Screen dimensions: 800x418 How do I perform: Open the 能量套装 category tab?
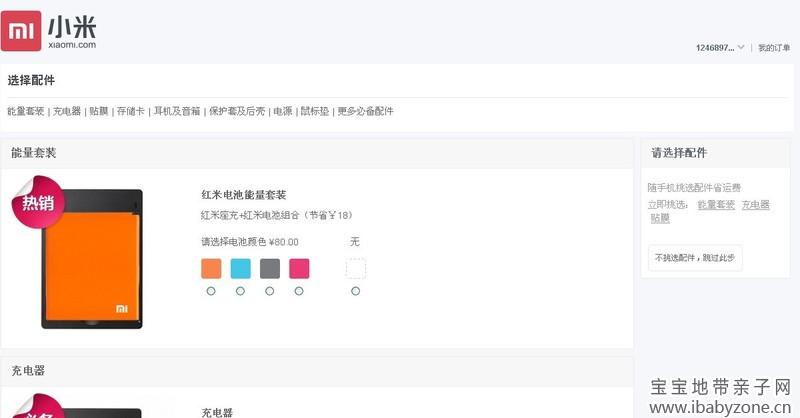26,111
